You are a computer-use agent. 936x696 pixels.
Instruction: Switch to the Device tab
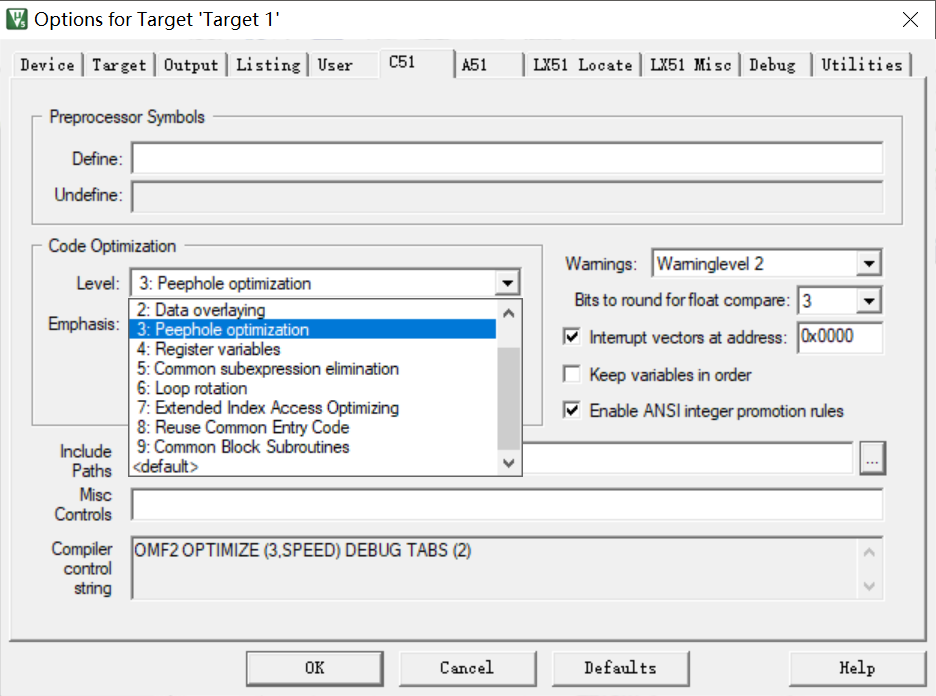click(48, 64)
